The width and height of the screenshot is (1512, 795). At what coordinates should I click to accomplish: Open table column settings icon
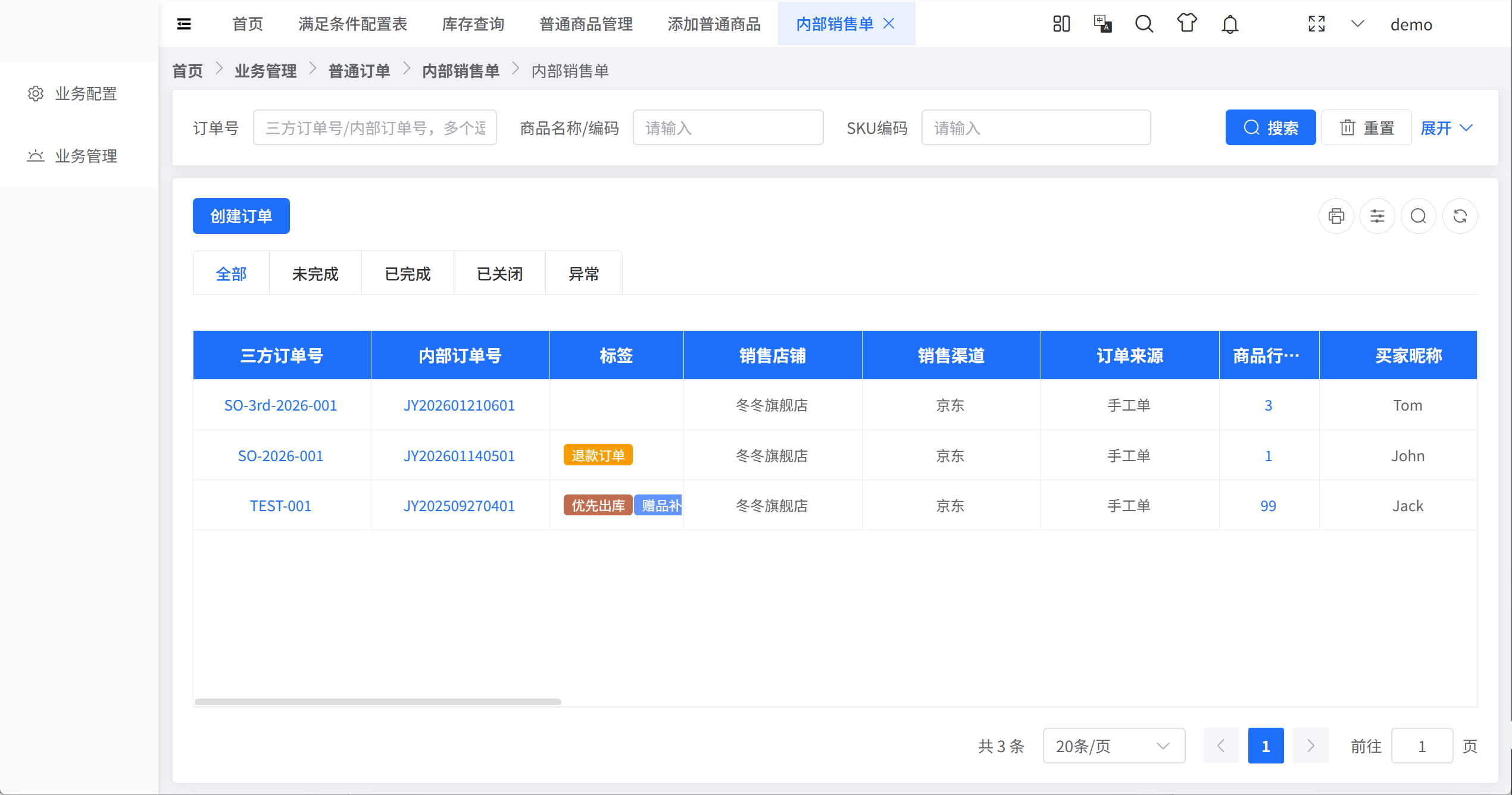pyautogui.click(x=1377, y=216)
